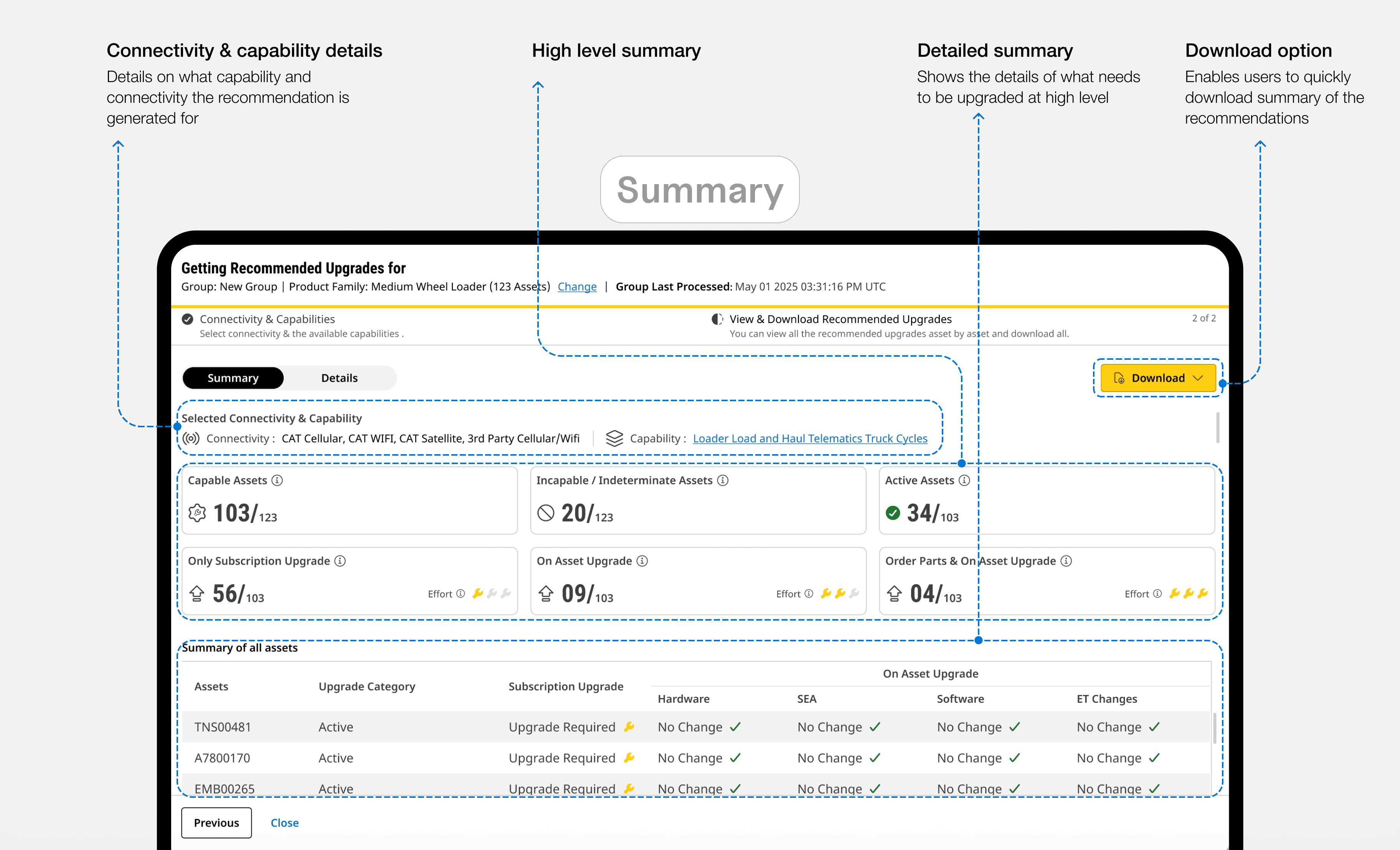1400x850 pixels.
Task: Click info icon beside Only Subscription Upgrade
Action: (340, 561)
